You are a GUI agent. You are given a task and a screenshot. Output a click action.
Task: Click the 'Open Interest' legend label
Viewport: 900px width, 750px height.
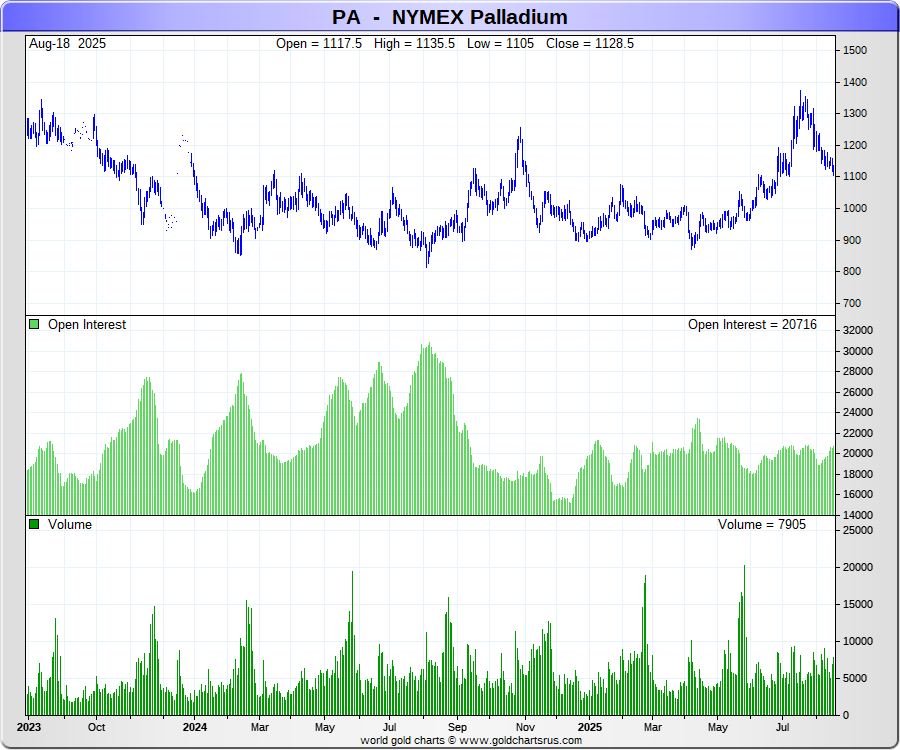point(87,325)
